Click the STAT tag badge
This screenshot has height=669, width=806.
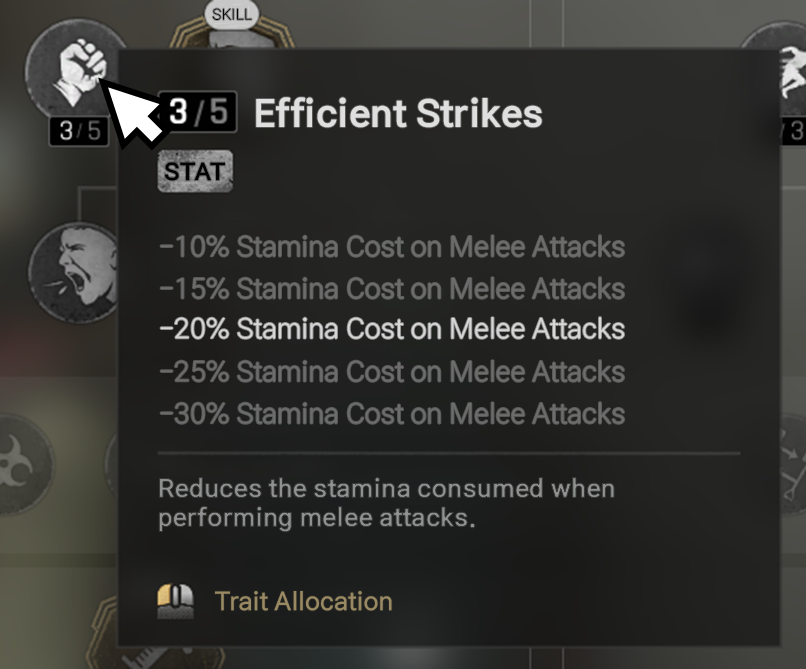click(195, 171)
